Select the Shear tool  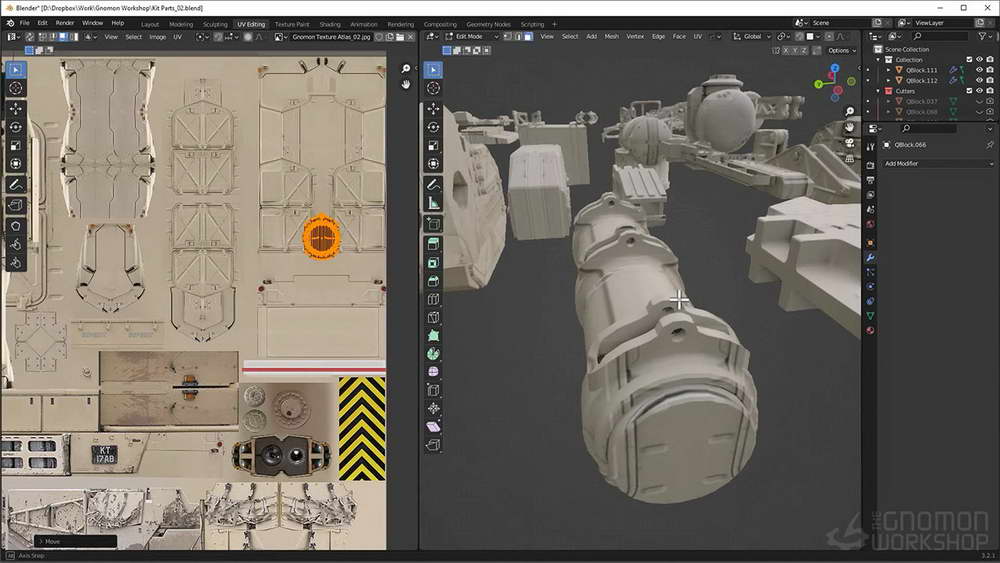coord(433,427)
